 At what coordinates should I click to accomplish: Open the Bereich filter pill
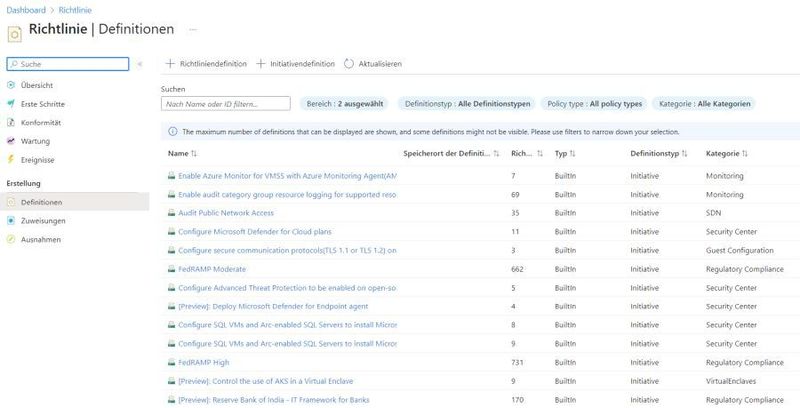(x=344, y=104)
